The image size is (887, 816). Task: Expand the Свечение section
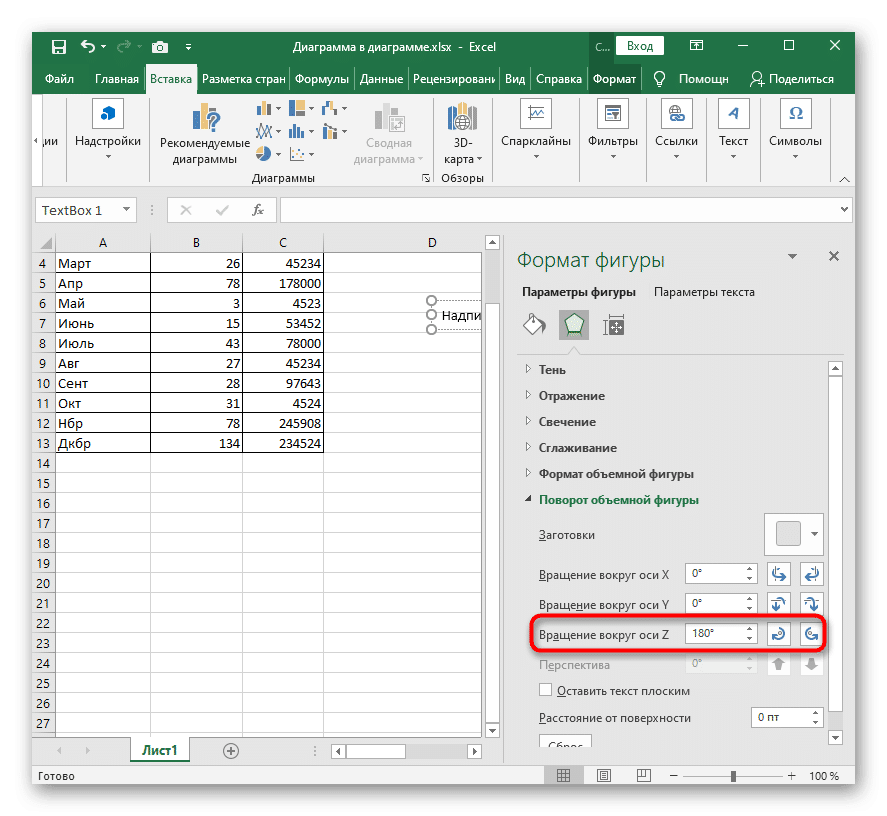point(566,422)
